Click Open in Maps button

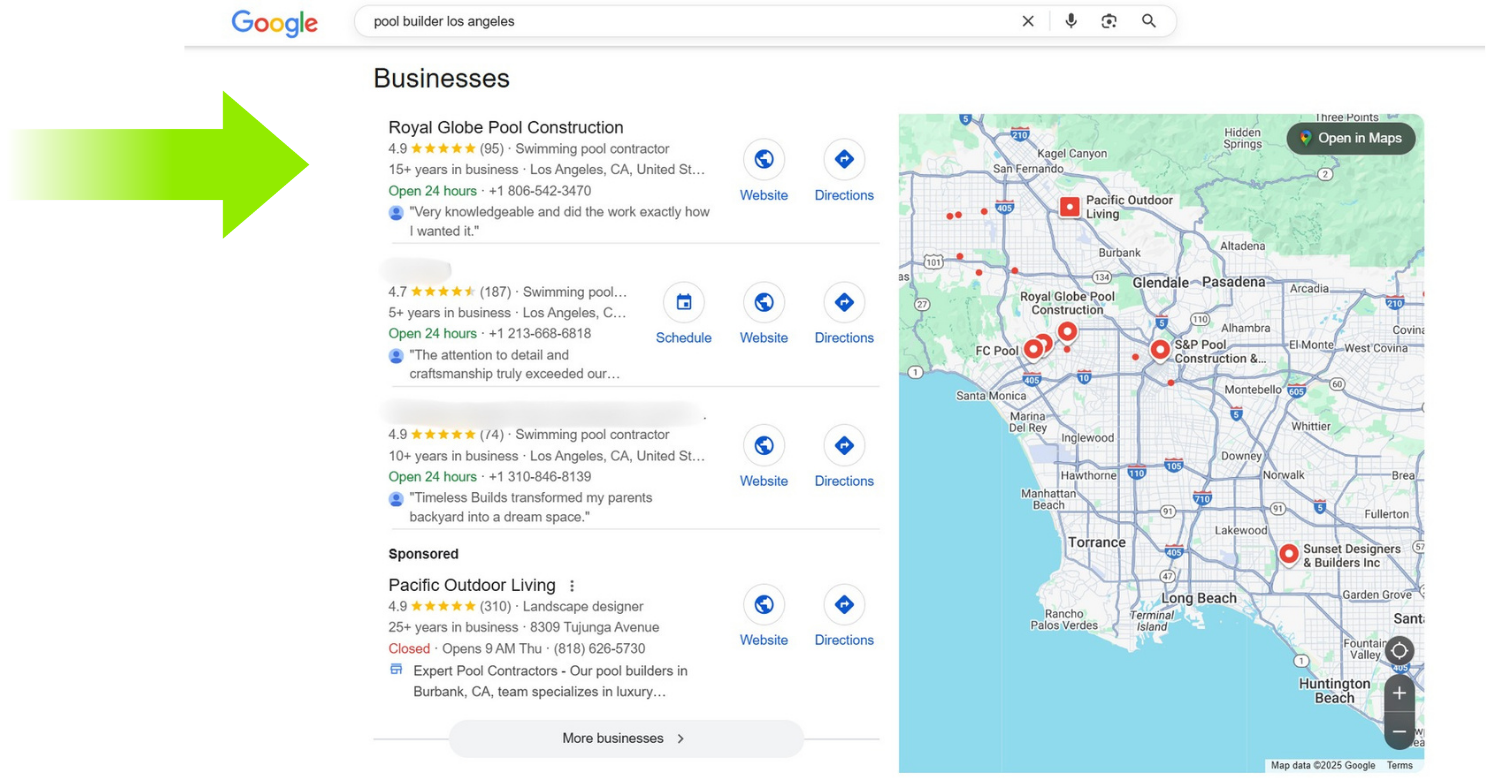pos(1351,138)
